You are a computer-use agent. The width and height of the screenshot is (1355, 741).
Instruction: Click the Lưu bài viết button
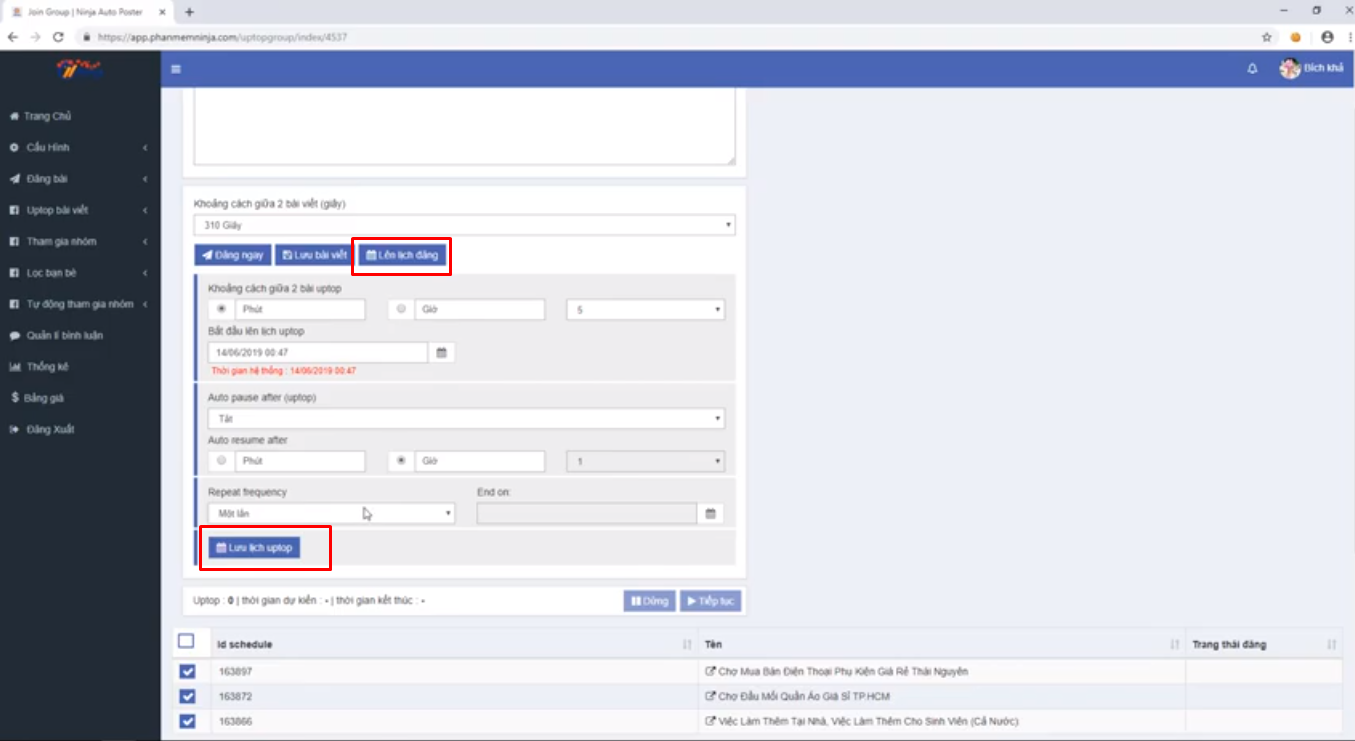pyautogui.click(x=315, y=255)
